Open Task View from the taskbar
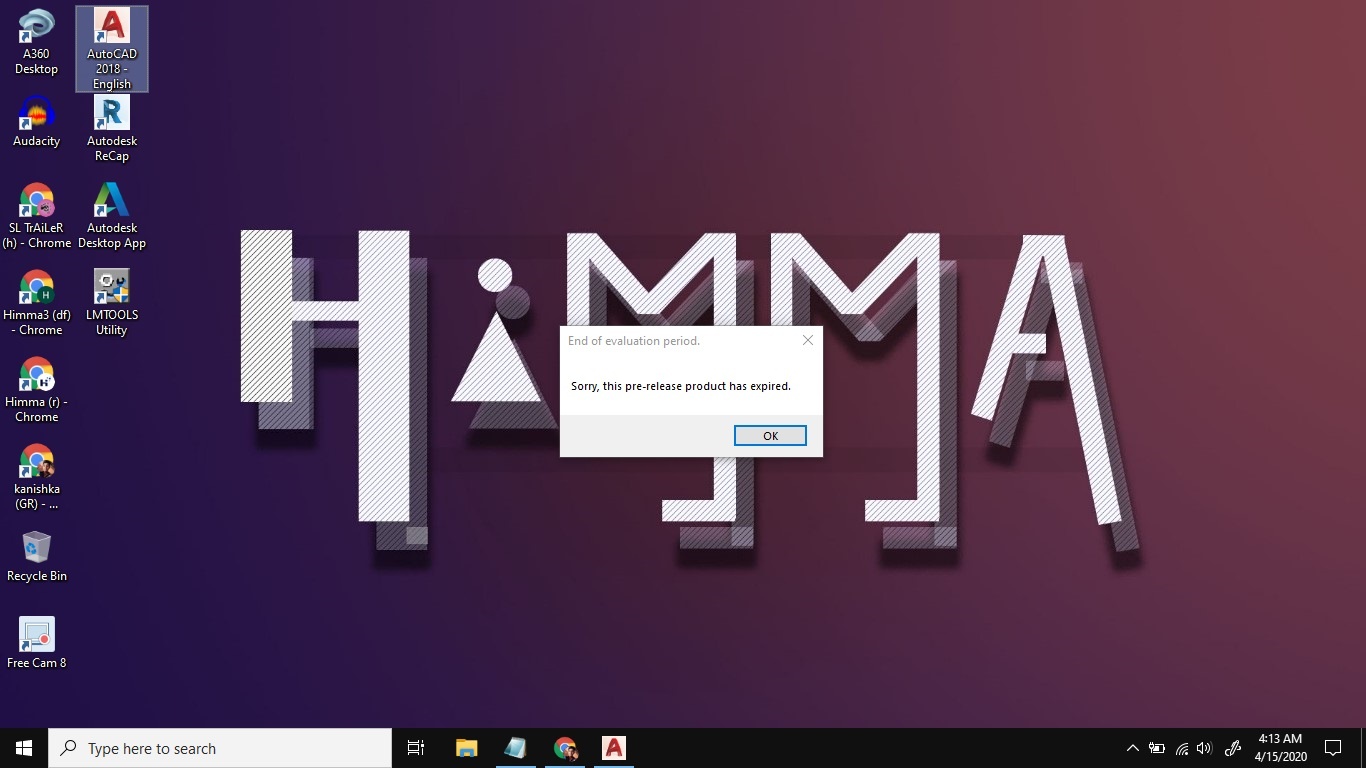The image size is (1366, 768). [416, 748]
